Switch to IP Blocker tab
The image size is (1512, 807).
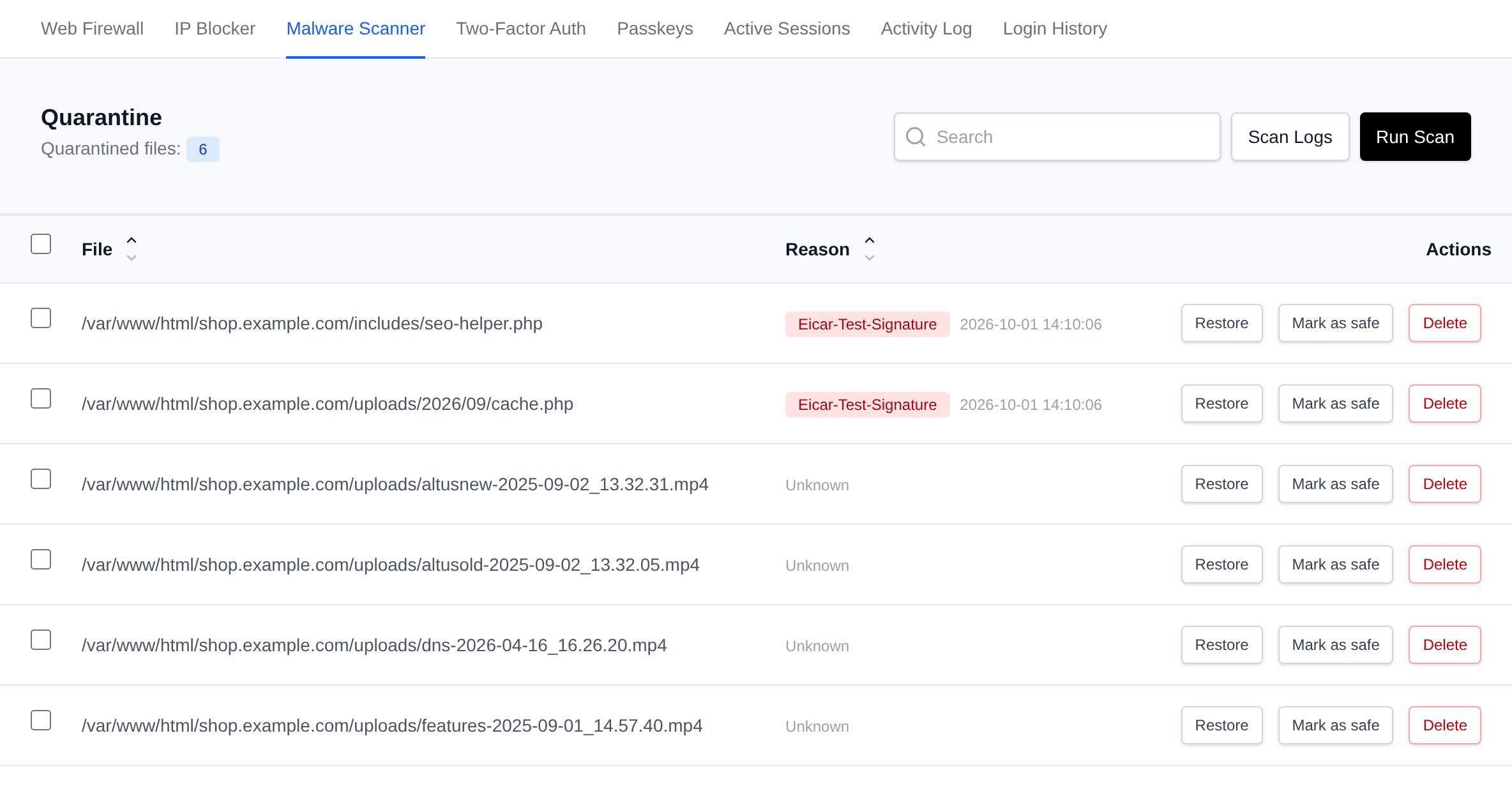pos(215,29)
